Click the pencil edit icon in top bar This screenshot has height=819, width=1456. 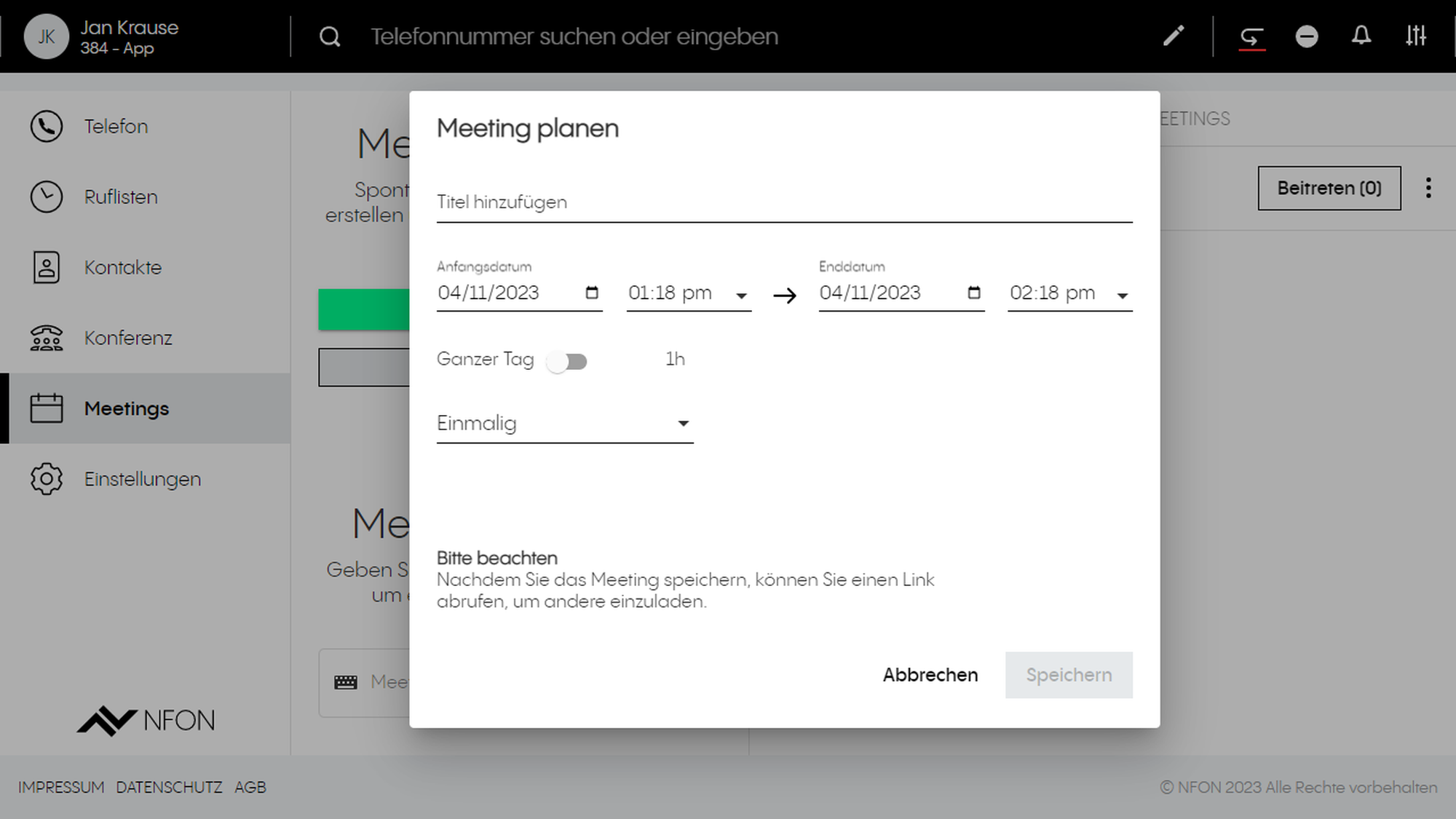click(1173, 36)
